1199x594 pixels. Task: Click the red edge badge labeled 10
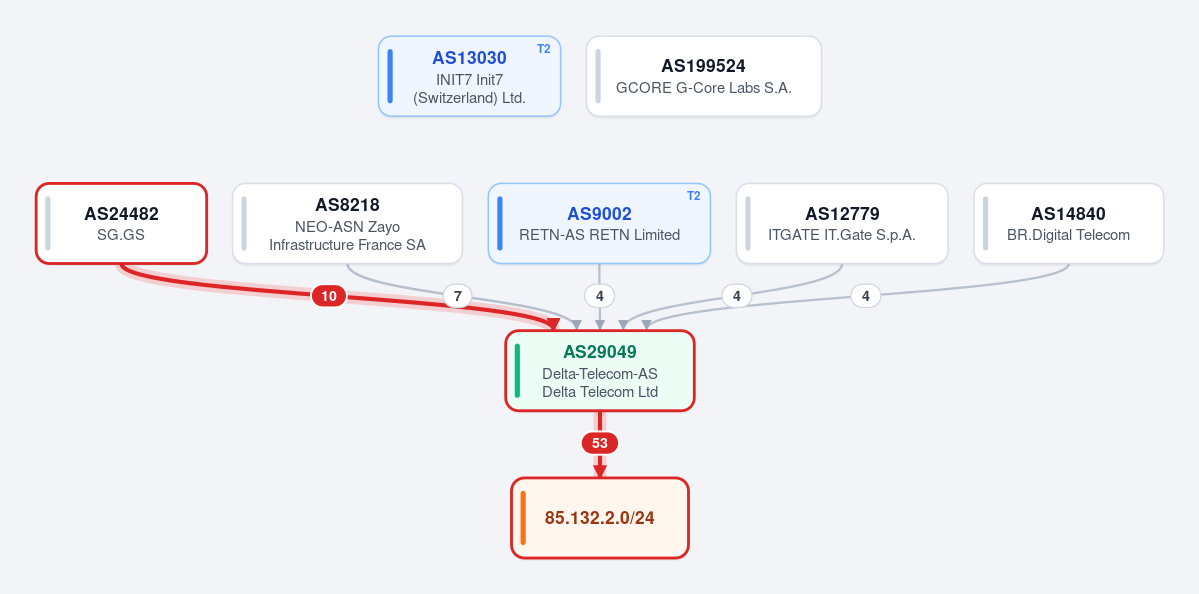(x=329, y=296)
